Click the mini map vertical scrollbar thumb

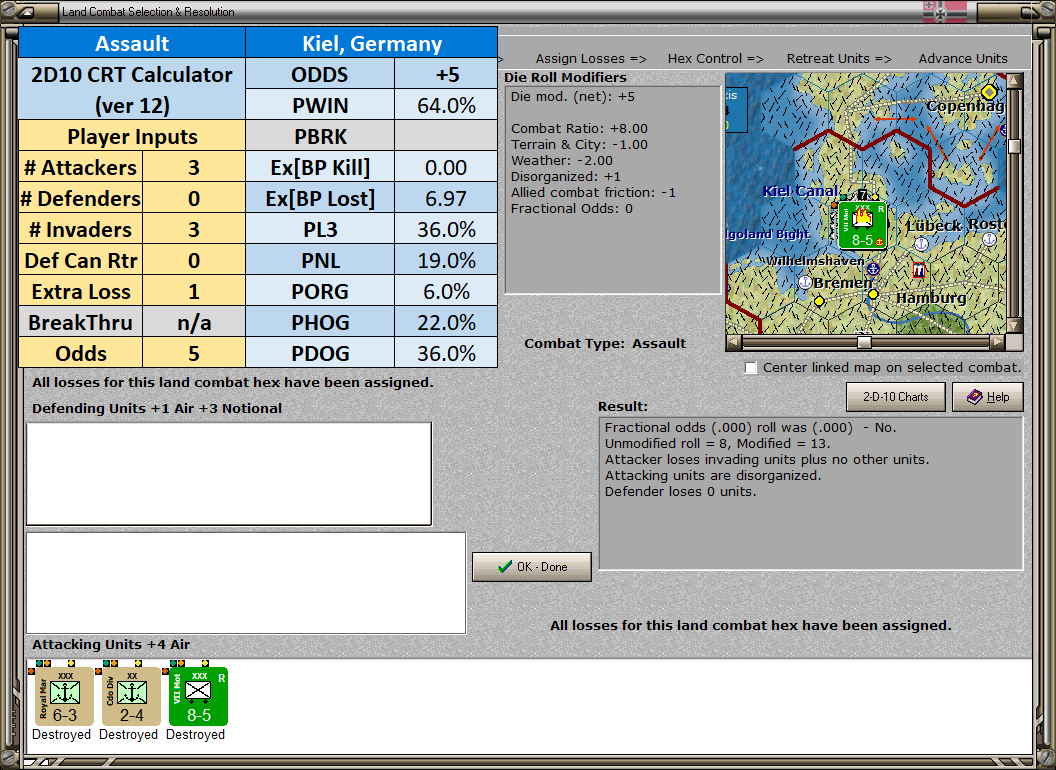point(1014,146)
